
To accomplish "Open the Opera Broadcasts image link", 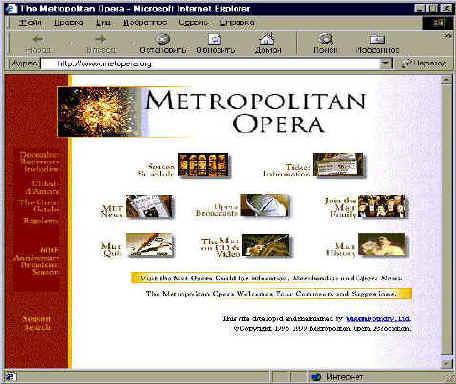I will [x=264, y=206].
